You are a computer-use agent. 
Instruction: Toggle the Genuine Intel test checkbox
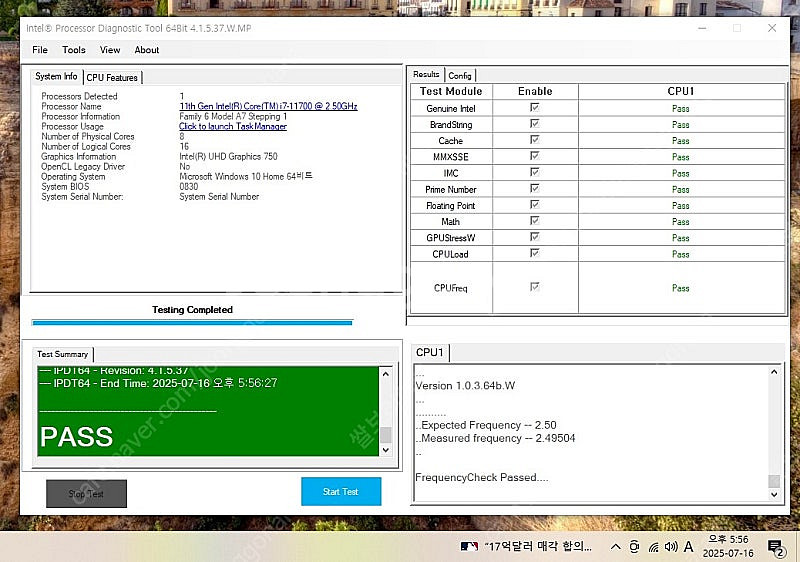click(535, 108)
